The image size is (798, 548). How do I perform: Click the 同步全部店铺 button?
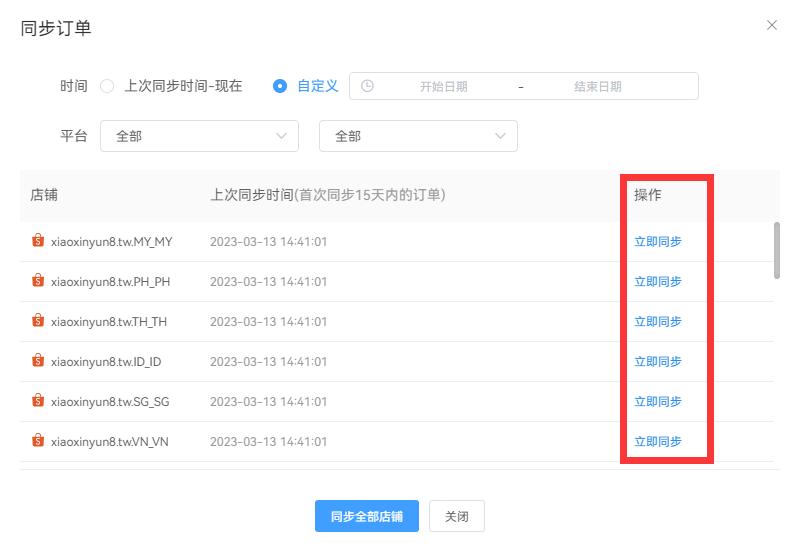367,516
